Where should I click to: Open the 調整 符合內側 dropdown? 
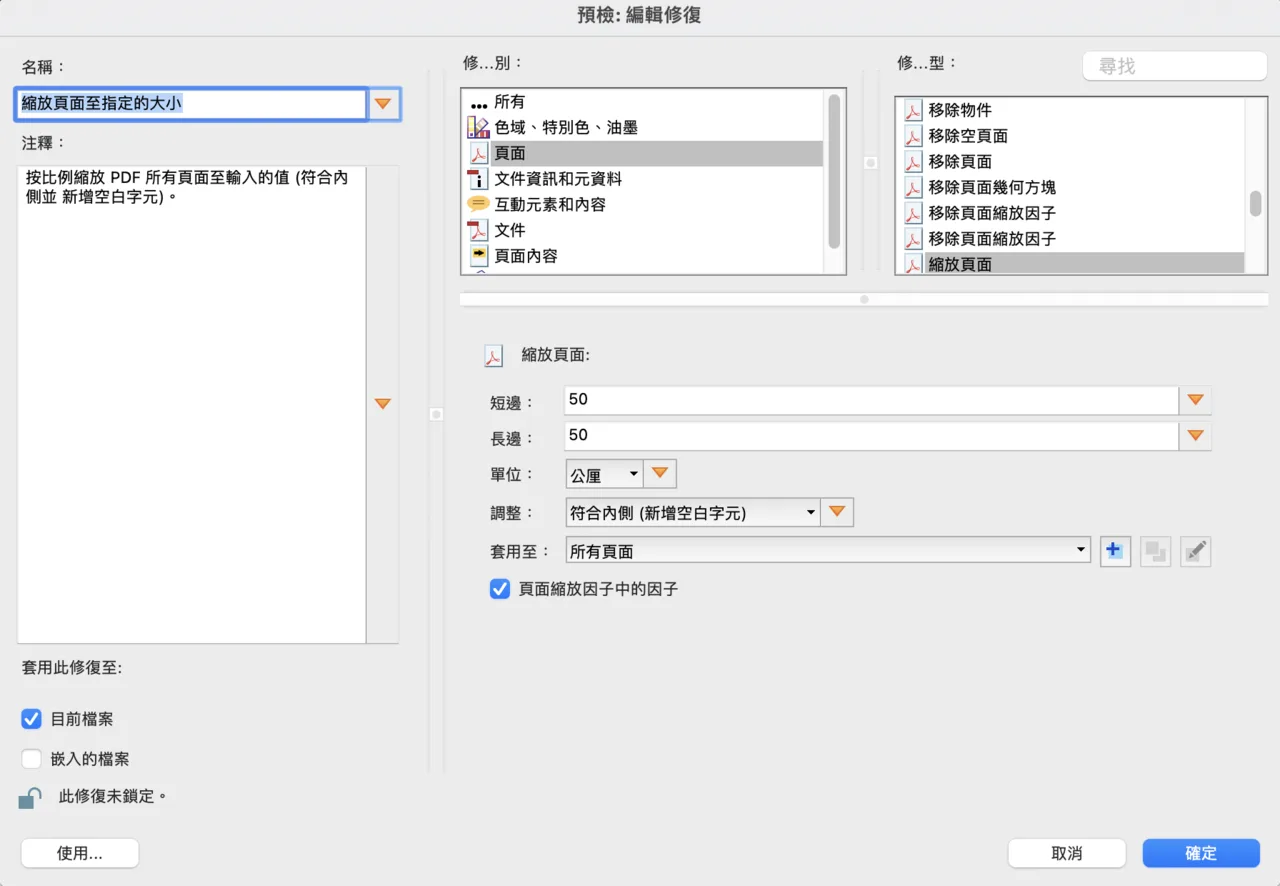pos(692,513)
